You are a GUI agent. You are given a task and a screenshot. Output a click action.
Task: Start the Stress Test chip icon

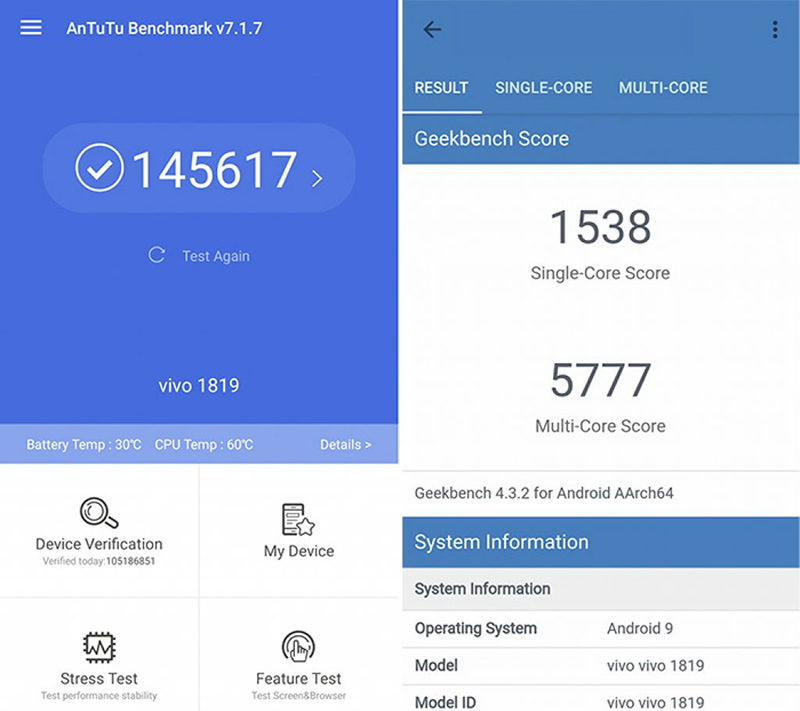(x=99, y=648)
